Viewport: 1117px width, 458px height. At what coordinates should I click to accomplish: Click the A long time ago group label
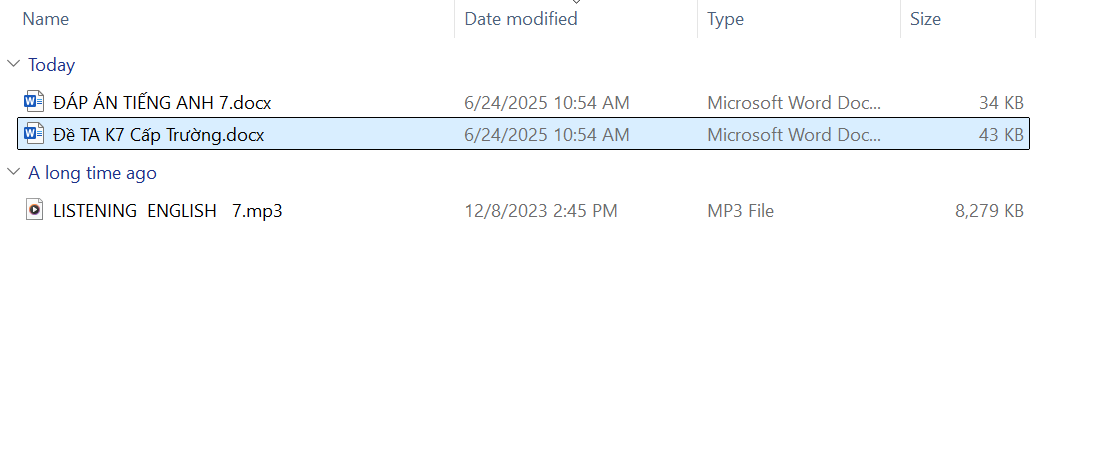tap(92, 173)
